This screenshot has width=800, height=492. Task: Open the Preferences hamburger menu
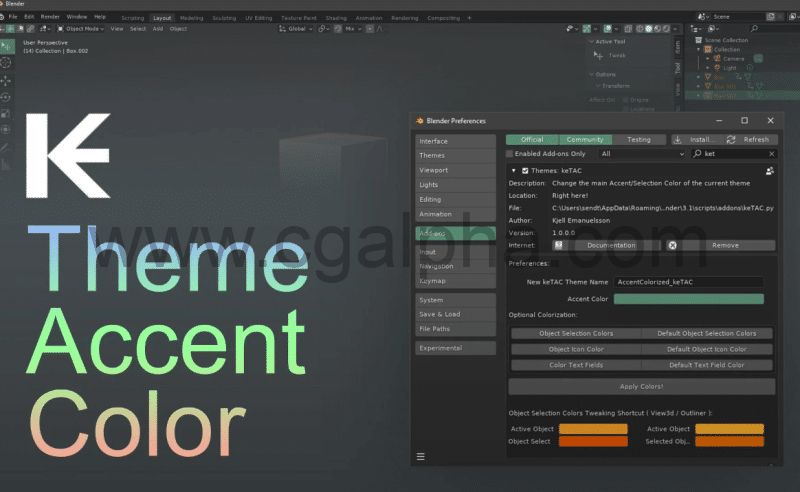coord(420,456)
